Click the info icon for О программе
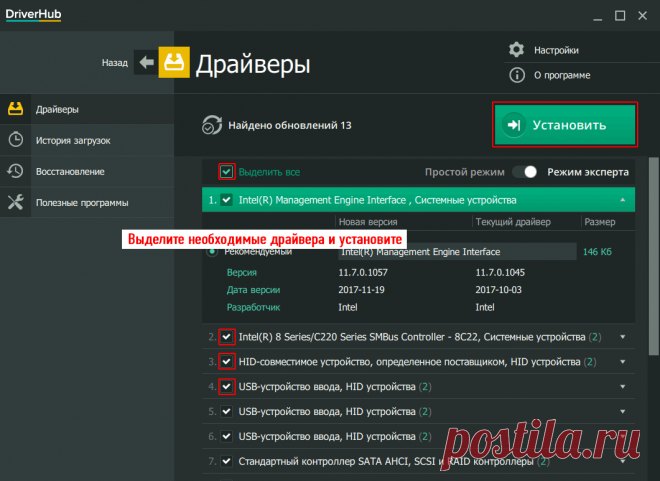 pos(517,75)
